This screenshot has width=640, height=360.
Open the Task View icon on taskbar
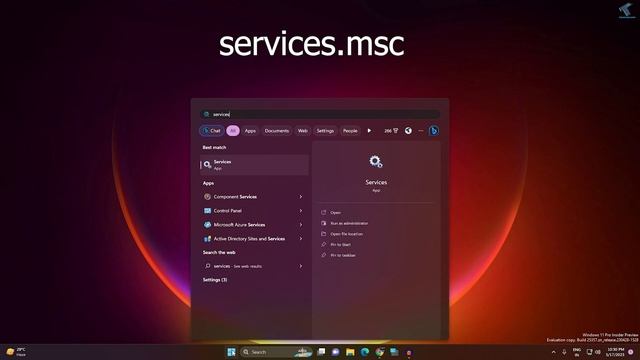(322, 352)
